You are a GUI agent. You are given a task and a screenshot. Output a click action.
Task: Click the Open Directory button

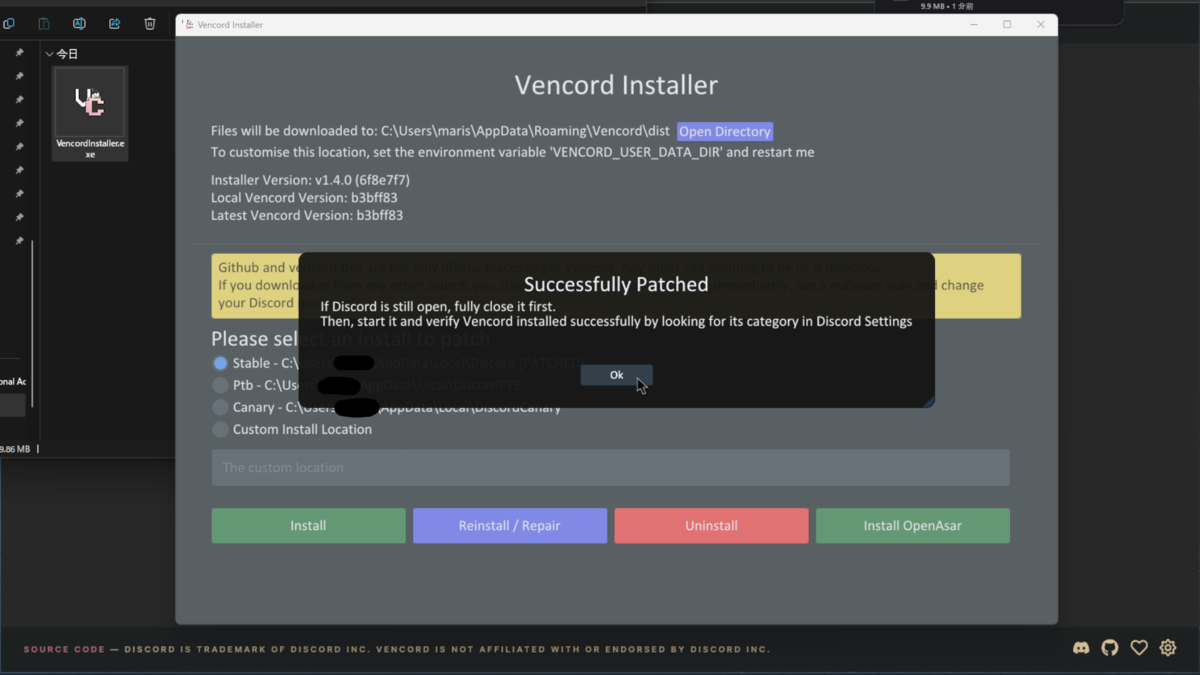point(725,131)
